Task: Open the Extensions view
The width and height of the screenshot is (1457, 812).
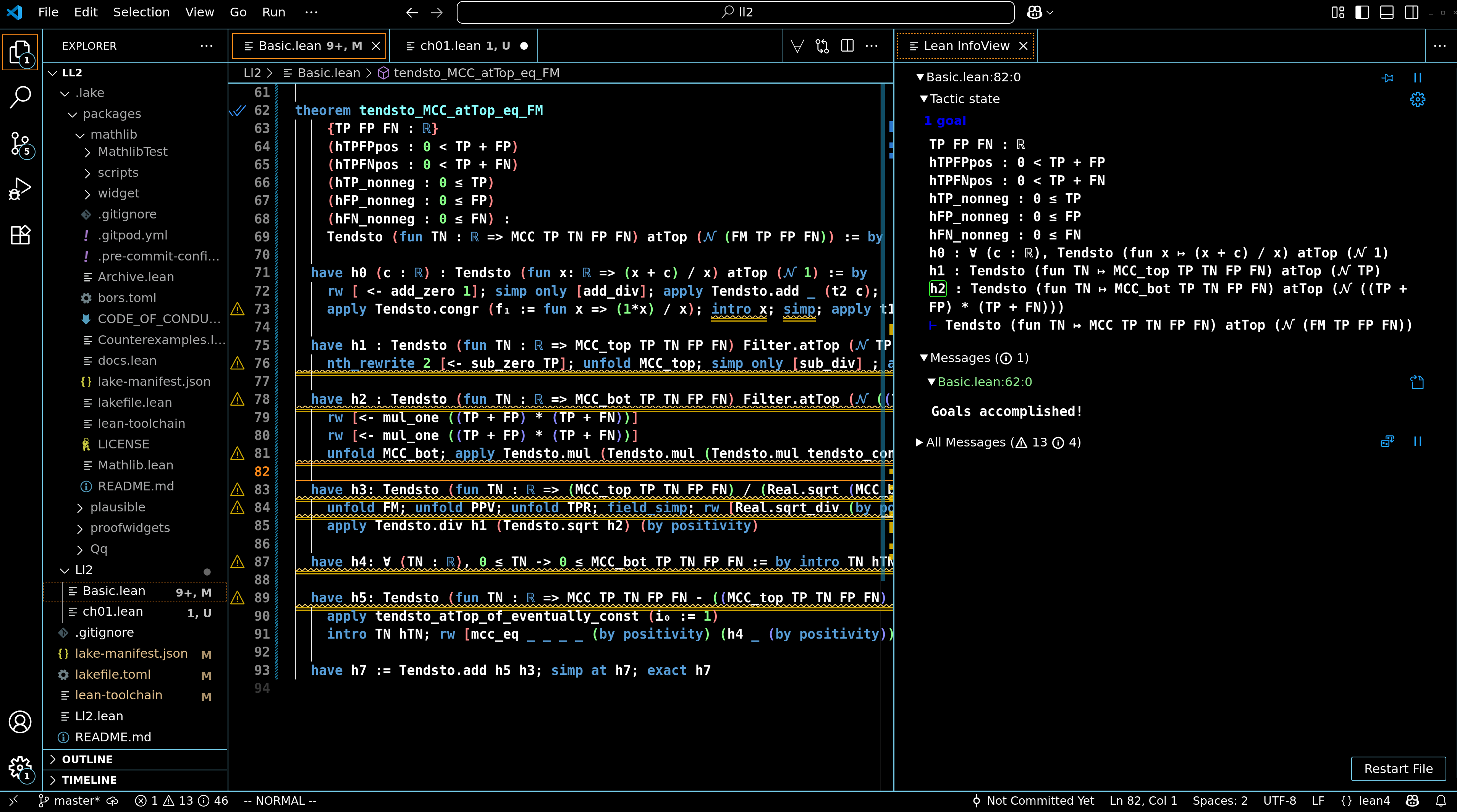Action: pyautogui.click(x=20, y=235)
